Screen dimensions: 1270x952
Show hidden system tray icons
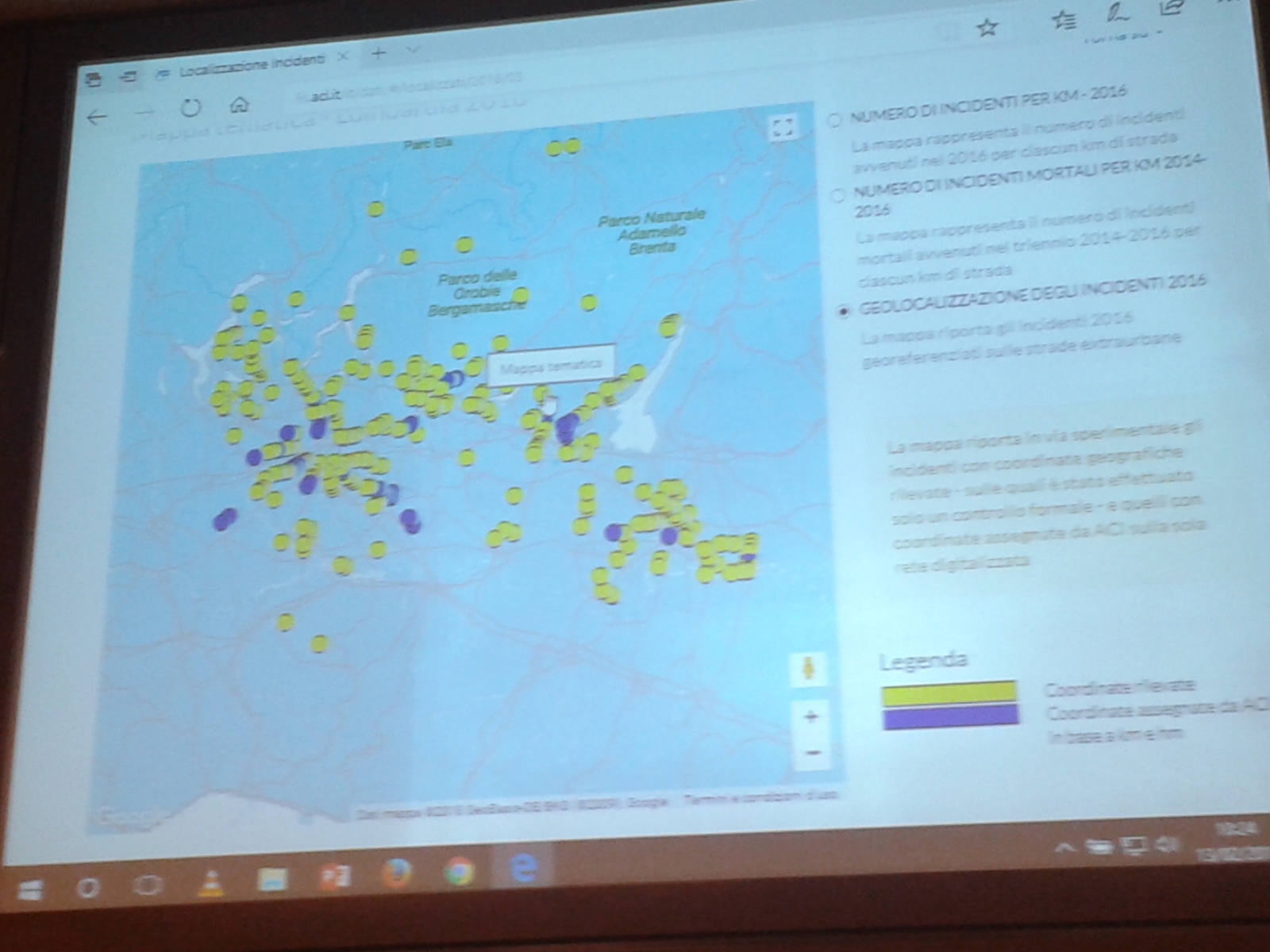[x=1064, y=848]
